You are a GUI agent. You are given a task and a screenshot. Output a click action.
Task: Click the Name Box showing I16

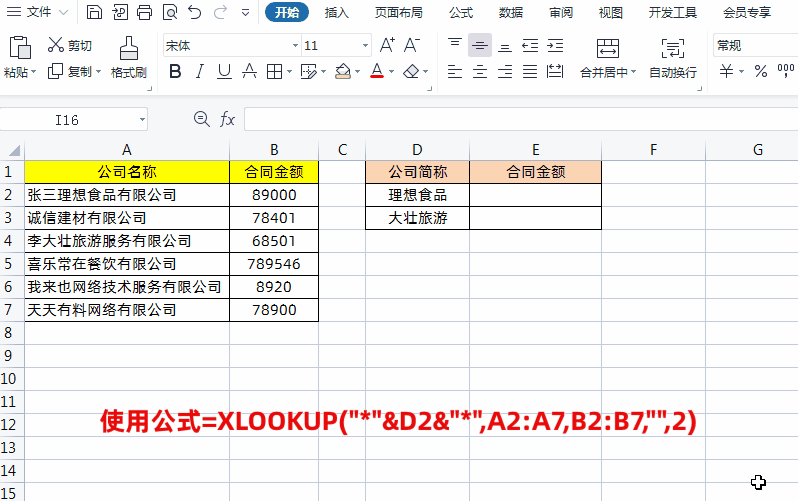click(66, 120)
